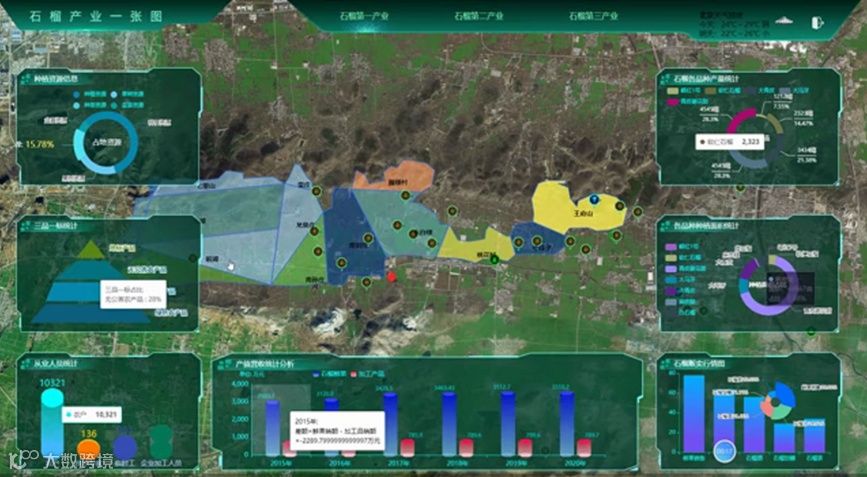Screen dimensions: 867x477
Task: Toggle the 石榴鲜果 legend in 产值营收统计分析
Action: coord(329,374)
